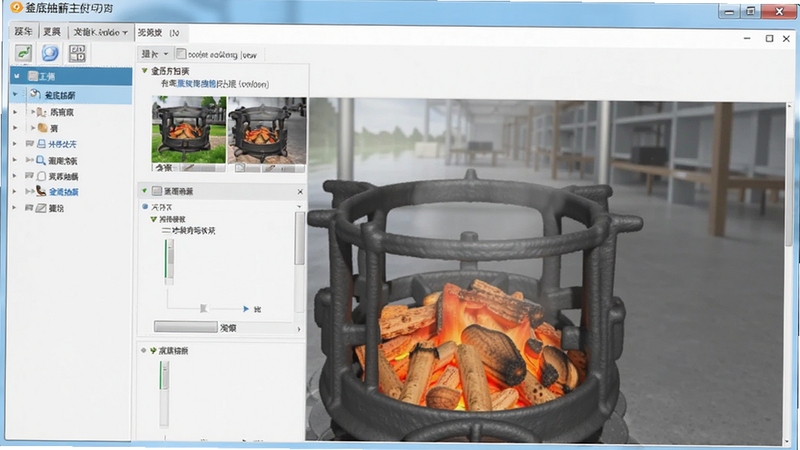Screen dimensions: 800x450
Task: Expand the outer arrow on the person-document row
Action: pyautogui.click(x=15, y=112)
